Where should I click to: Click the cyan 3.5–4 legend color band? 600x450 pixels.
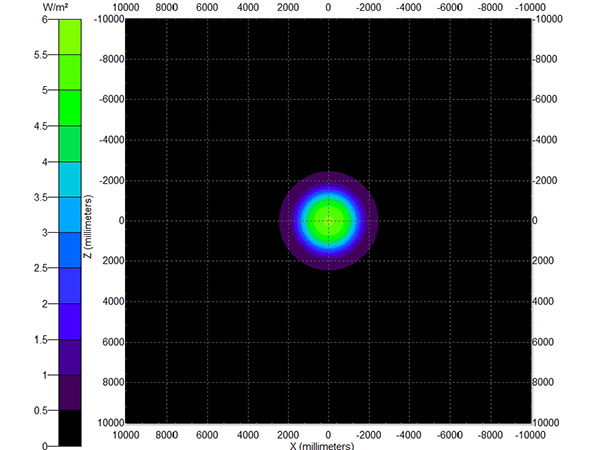coord(70,179)
